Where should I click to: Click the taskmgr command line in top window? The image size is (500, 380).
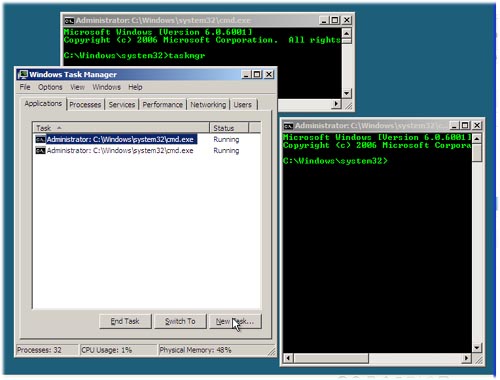[134, 55]
